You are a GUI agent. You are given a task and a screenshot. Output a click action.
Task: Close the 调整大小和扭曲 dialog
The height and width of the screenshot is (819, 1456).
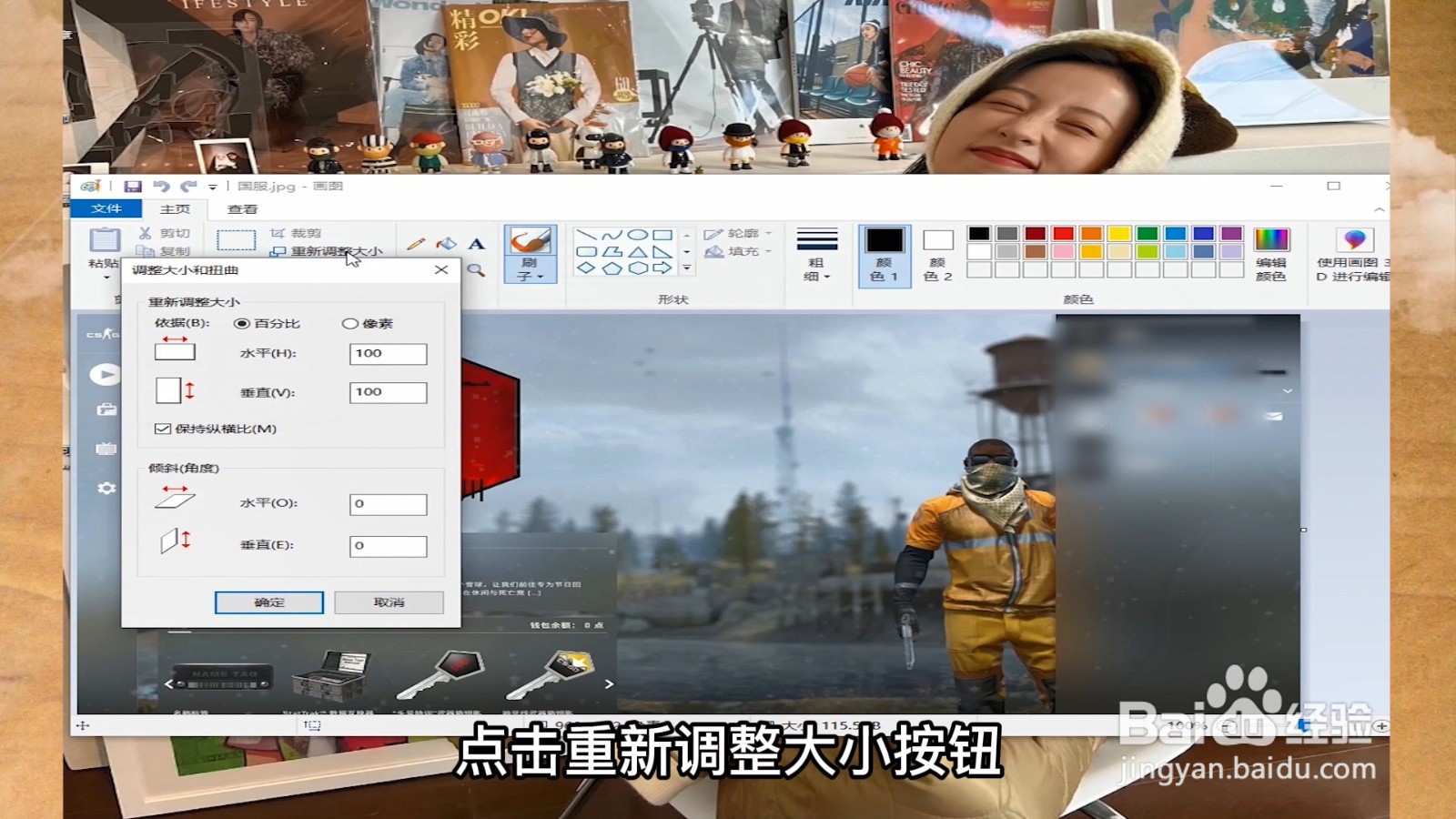441,270
